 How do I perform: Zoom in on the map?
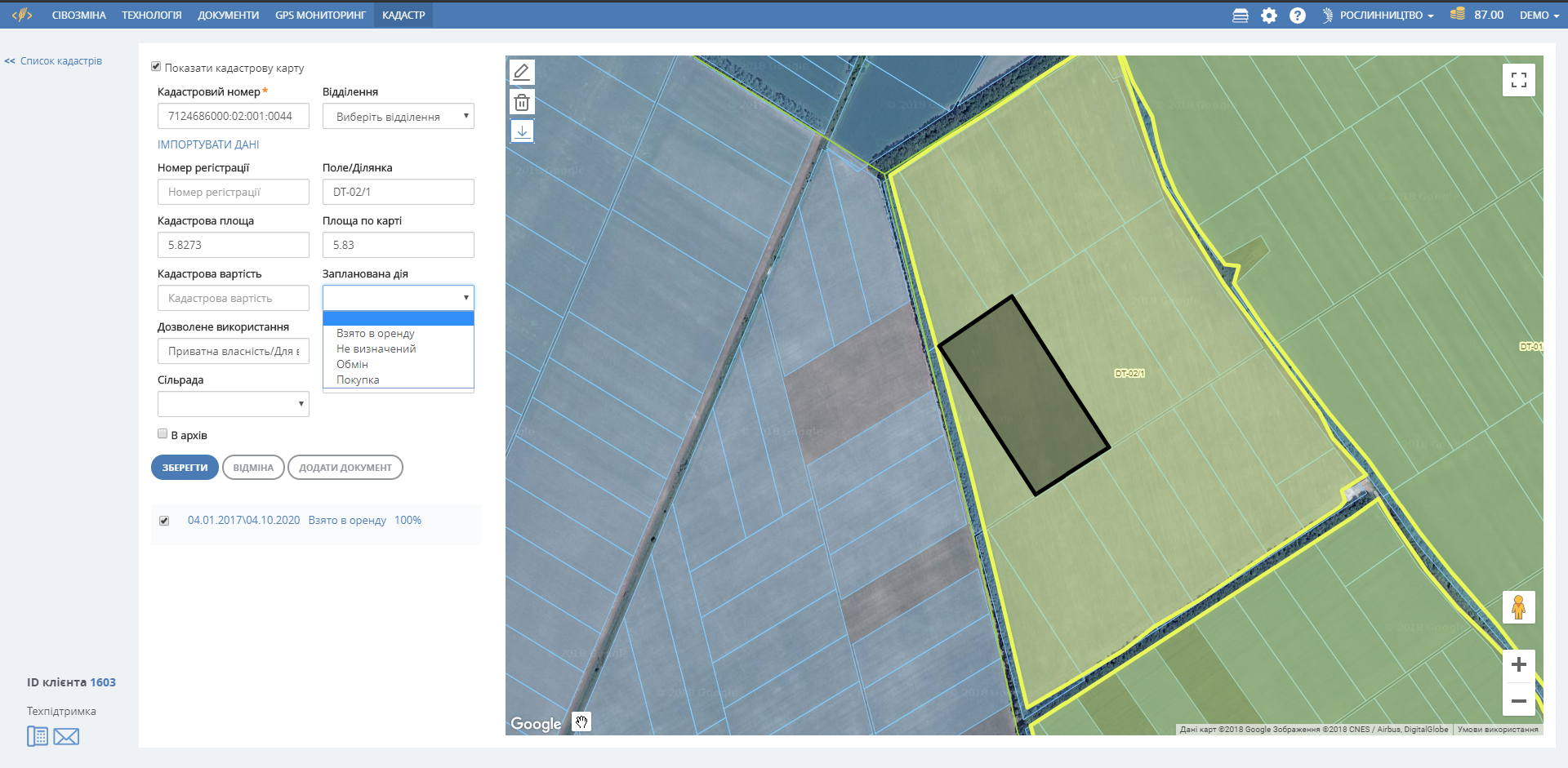click(x=1518, y=664)
